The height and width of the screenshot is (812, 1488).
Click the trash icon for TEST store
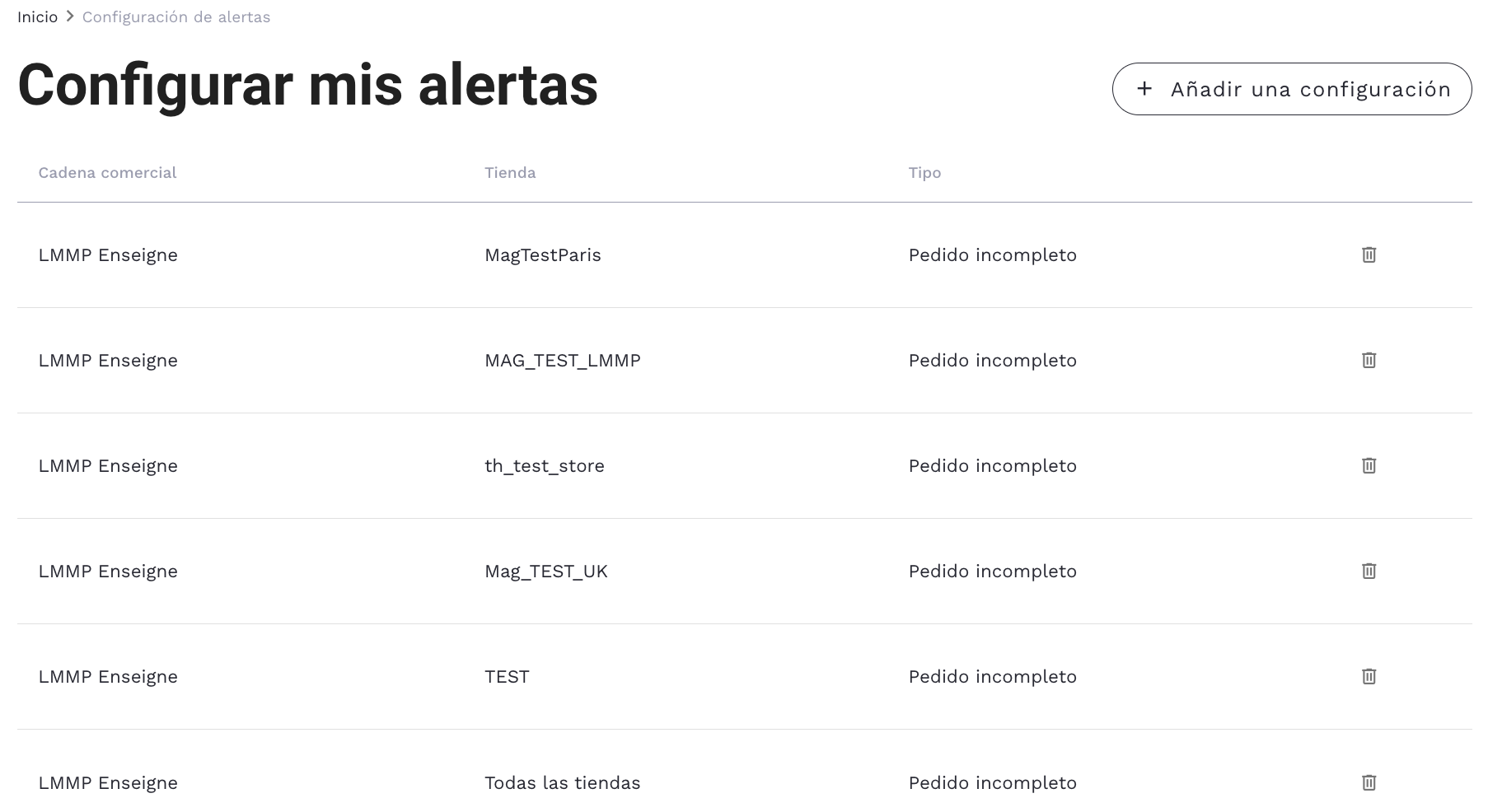1369,677
